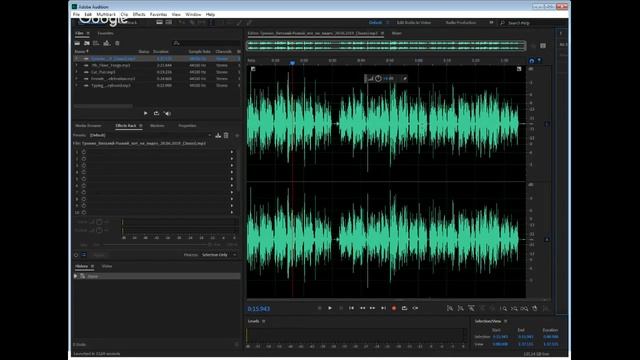The image size is (640, 360).
Task: Toggle main power state of Effects Rack
Action: point(76,255)
